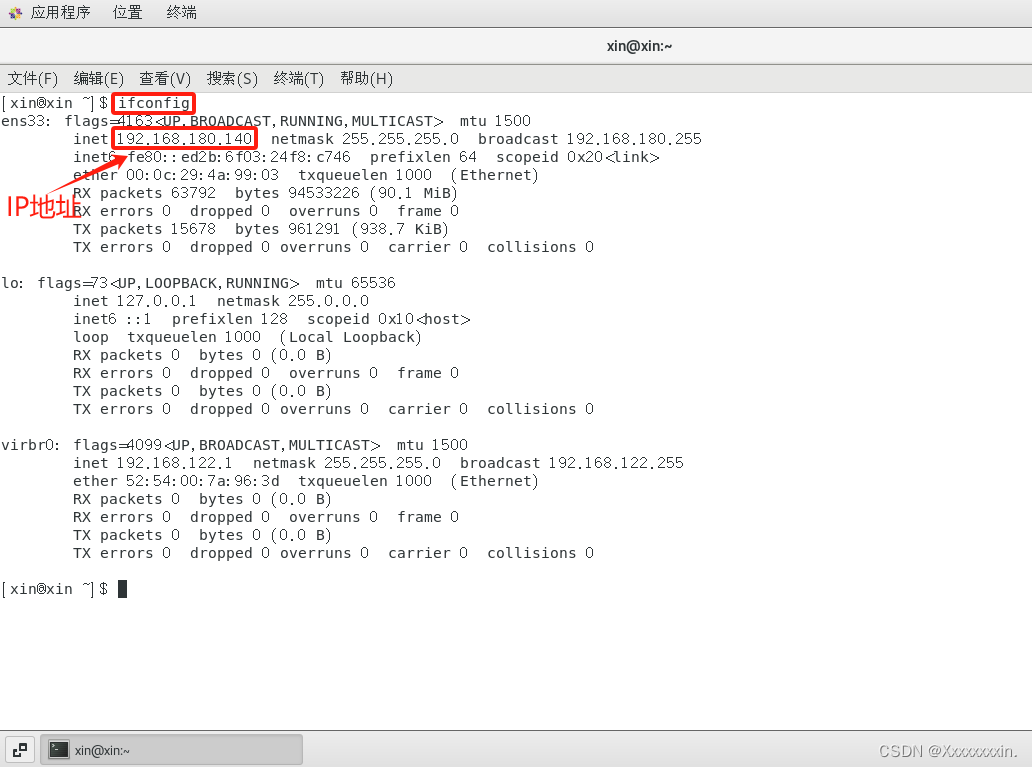Open the 帮助(H) menu
The height and width of the screenshot is (767, 1032).
click(366, 79)
